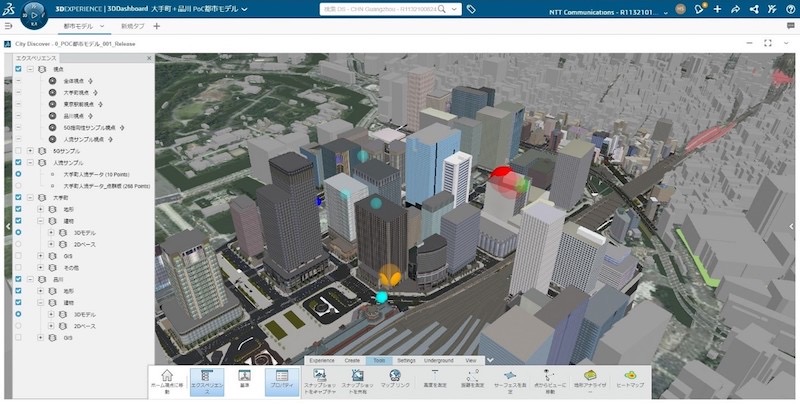Go to the 東京駅前視点 viewpoint entry
Screen dimensions: 800x404
pyautogui.click(x=76, y=104)
